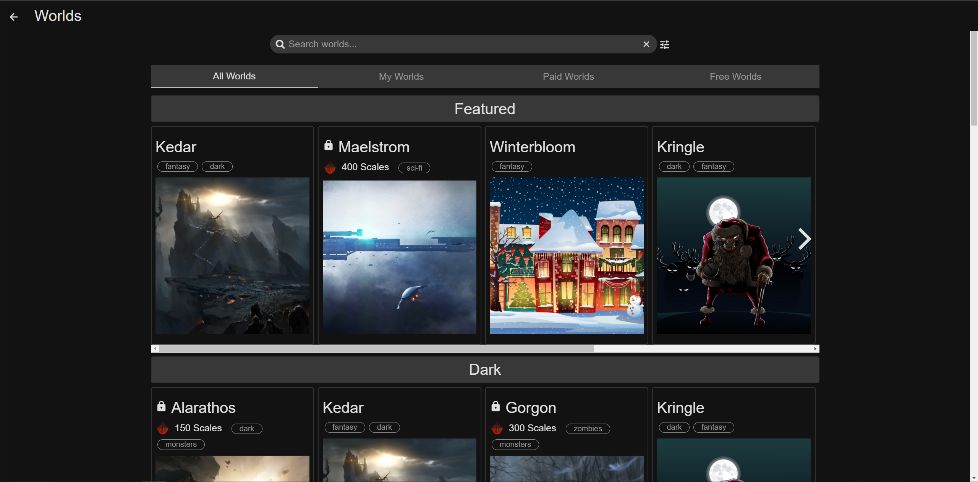Click the 300 Scales price text

pos(532,428)
